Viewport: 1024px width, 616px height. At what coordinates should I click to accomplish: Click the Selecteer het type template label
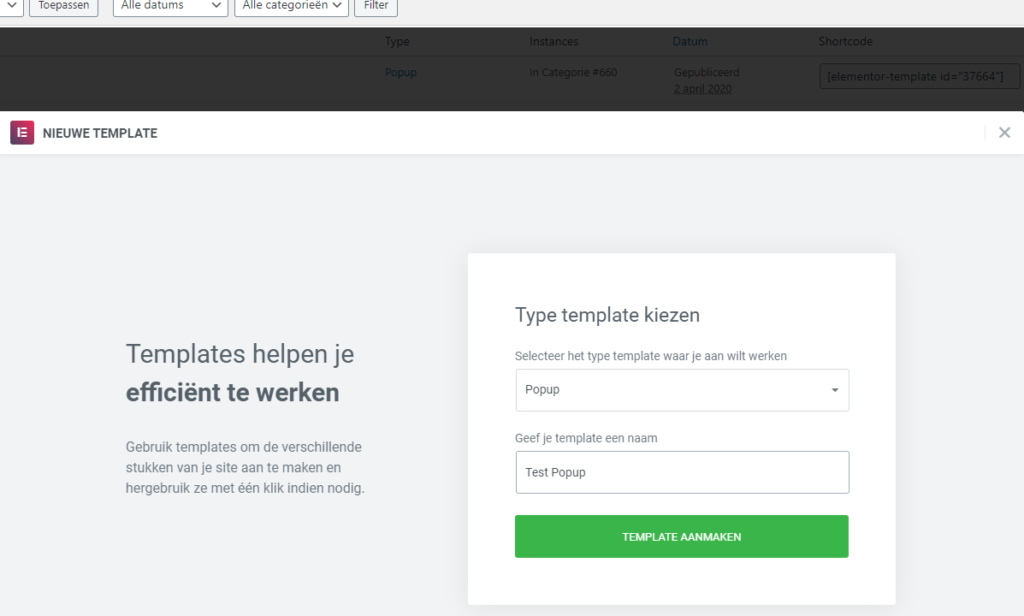tap(650, 356)
